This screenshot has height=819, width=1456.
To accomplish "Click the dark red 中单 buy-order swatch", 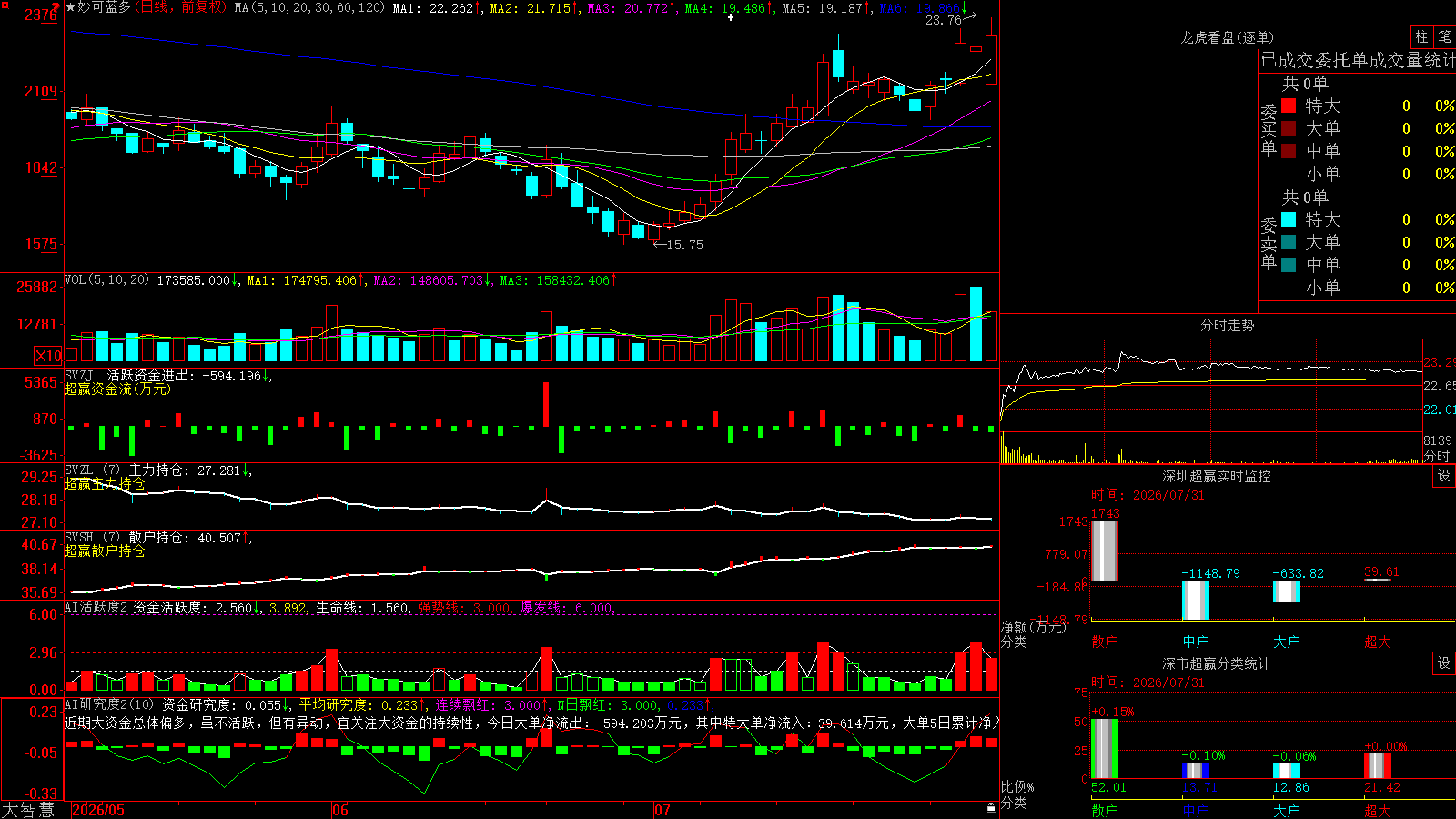I will point(1289,151).
